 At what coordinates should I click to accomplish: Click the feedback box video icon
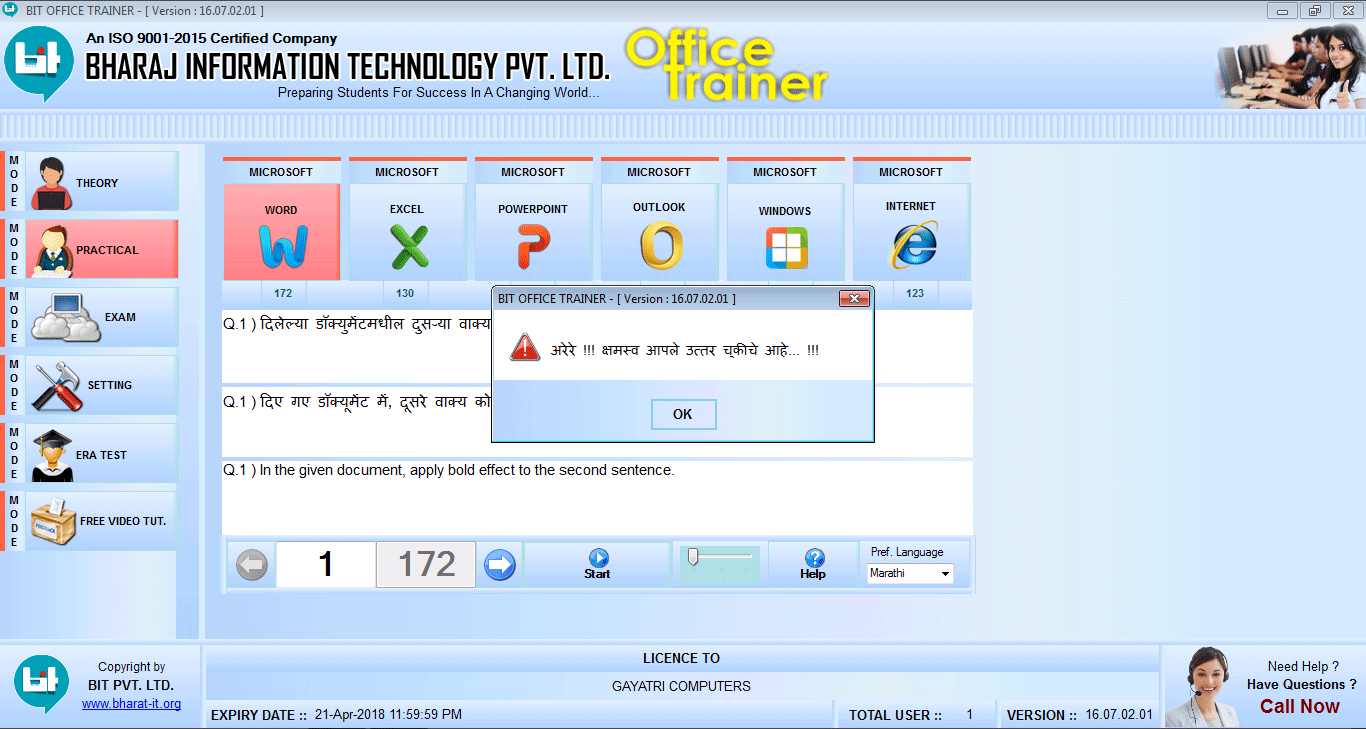(53, 522)
